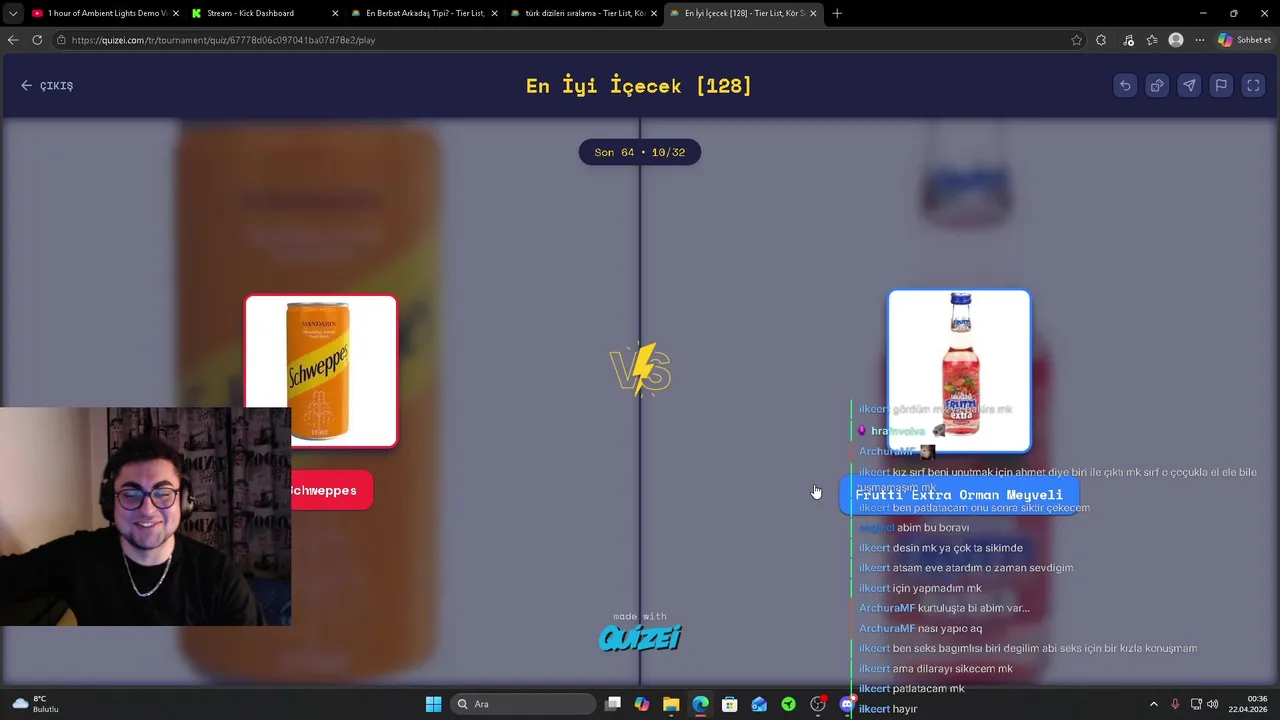Expand the tab search dropdown arrow

tap(13, 13)
